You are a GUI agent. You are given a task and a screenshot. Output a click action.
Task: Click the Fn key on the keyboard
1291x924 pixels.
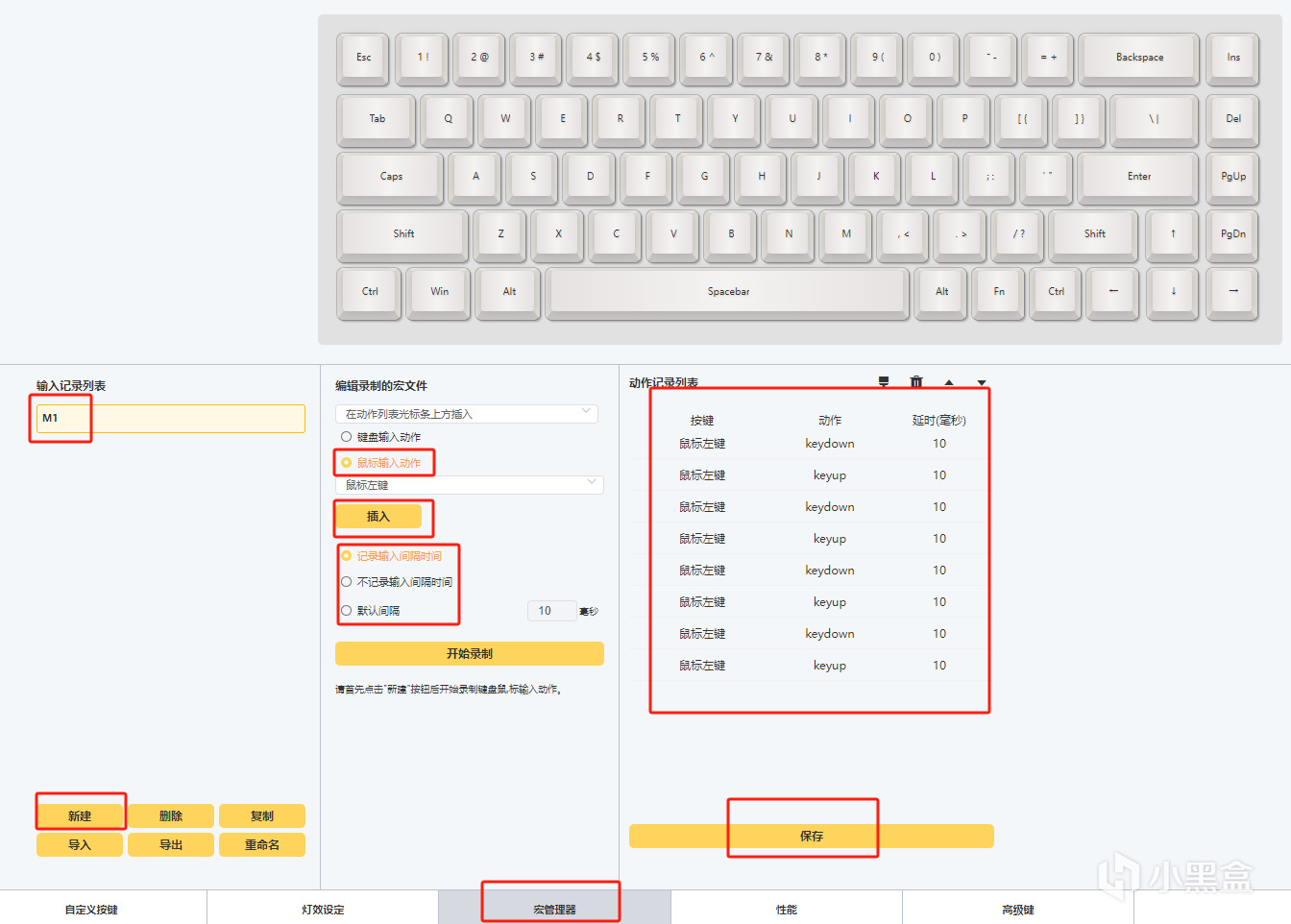999,292
